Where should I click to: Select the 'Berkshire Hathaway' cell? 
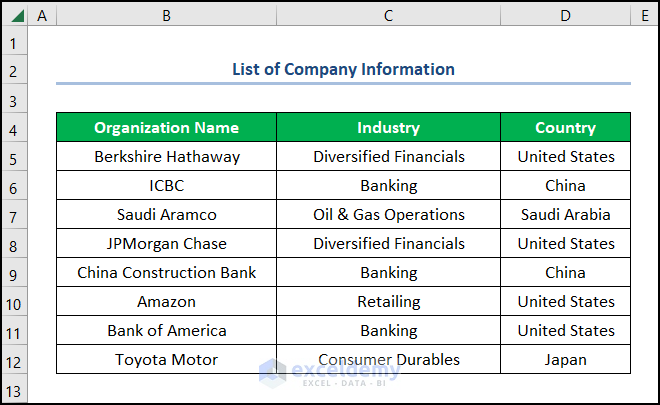[166, 157]
